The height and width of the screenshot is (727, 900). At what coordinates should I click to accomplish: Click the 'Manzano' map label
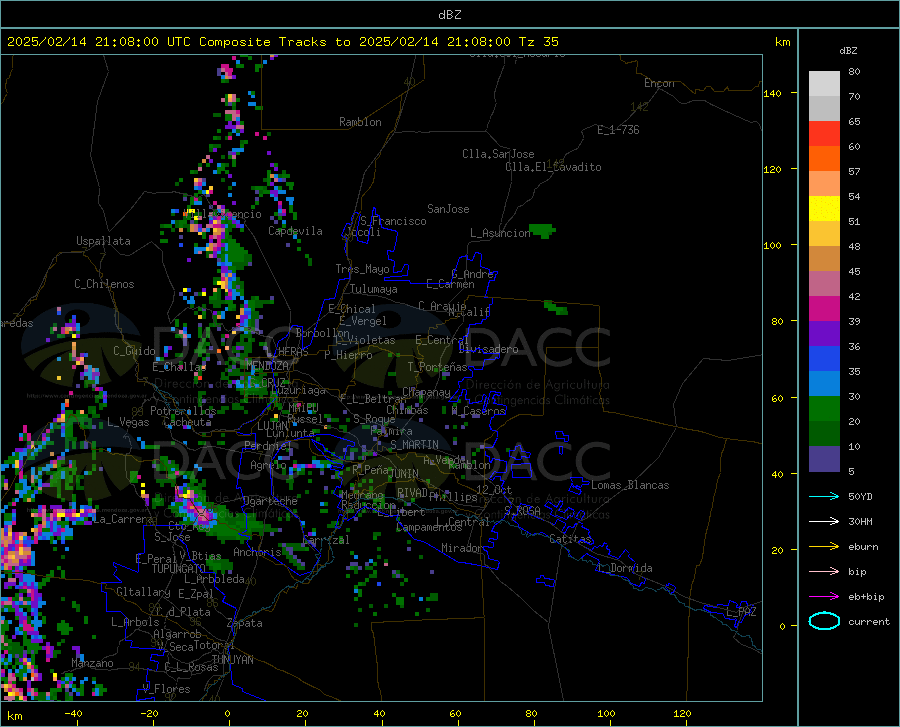pyautogui.click(x=92, y=663)
